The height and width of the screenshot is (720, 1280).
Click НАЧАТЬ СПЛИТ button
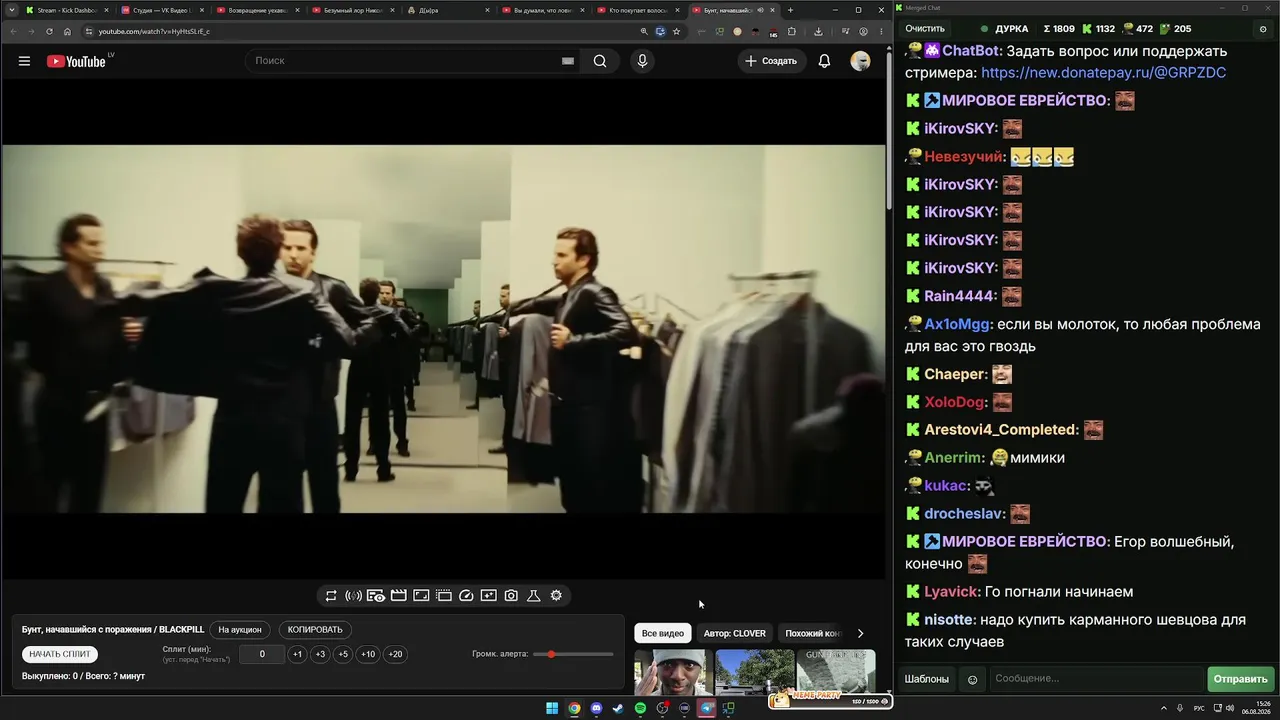click(60, 654)
